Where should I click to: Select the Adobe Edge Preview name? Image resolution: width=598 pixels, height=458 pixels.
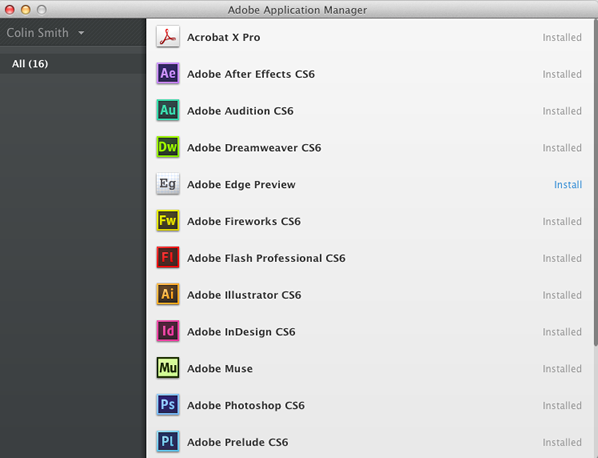point(241,185)
